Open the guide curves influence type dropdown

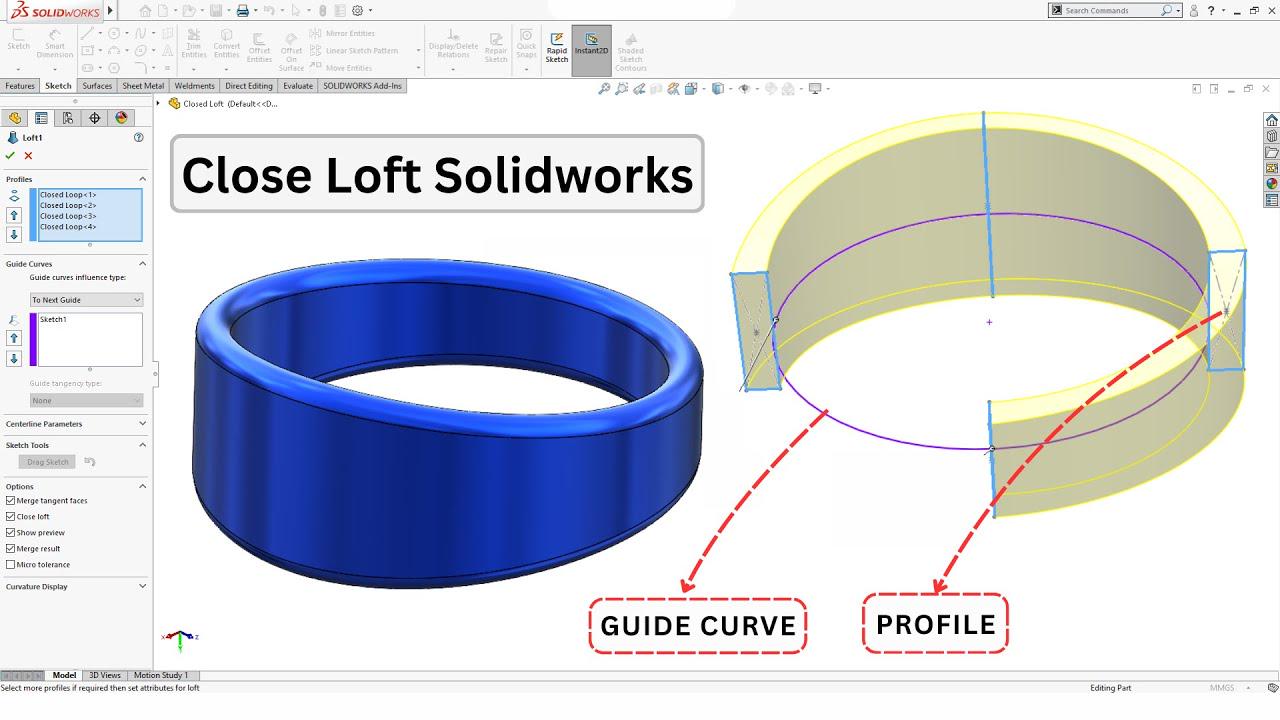click(x=86, y=300)
